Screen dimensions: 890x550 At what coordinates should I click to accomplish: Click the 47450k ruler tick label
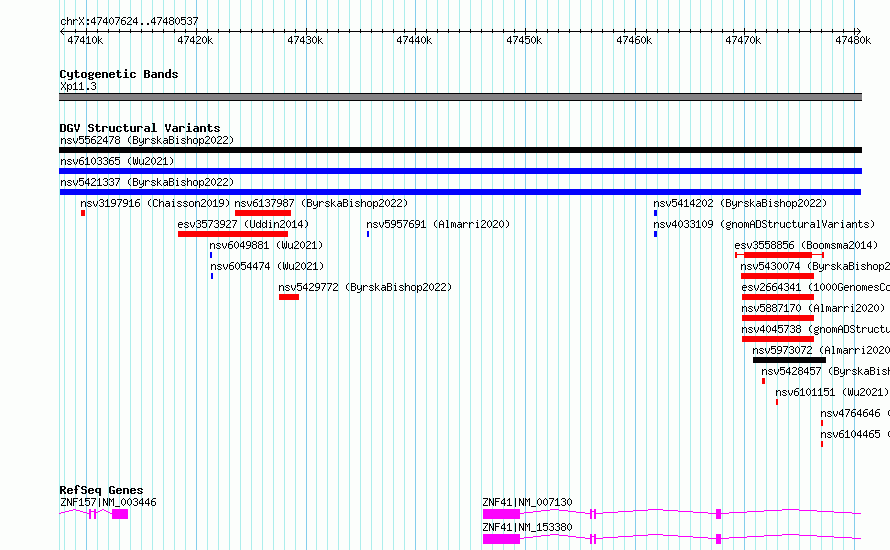point(524,41)
